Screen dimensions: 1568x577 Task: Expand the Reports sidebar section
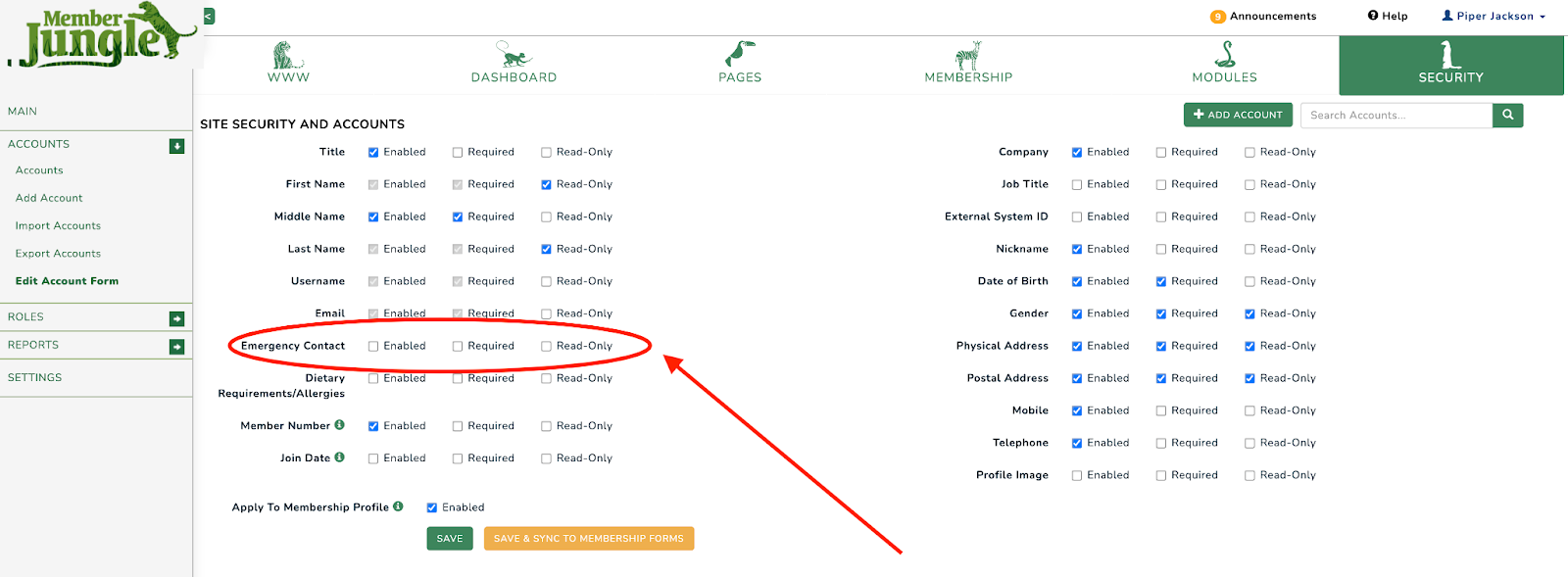click(x=176, y=347)
